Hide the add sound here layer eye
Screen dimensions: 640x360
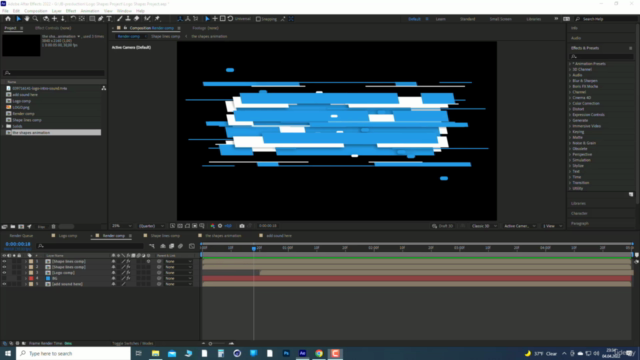(4, 284)
